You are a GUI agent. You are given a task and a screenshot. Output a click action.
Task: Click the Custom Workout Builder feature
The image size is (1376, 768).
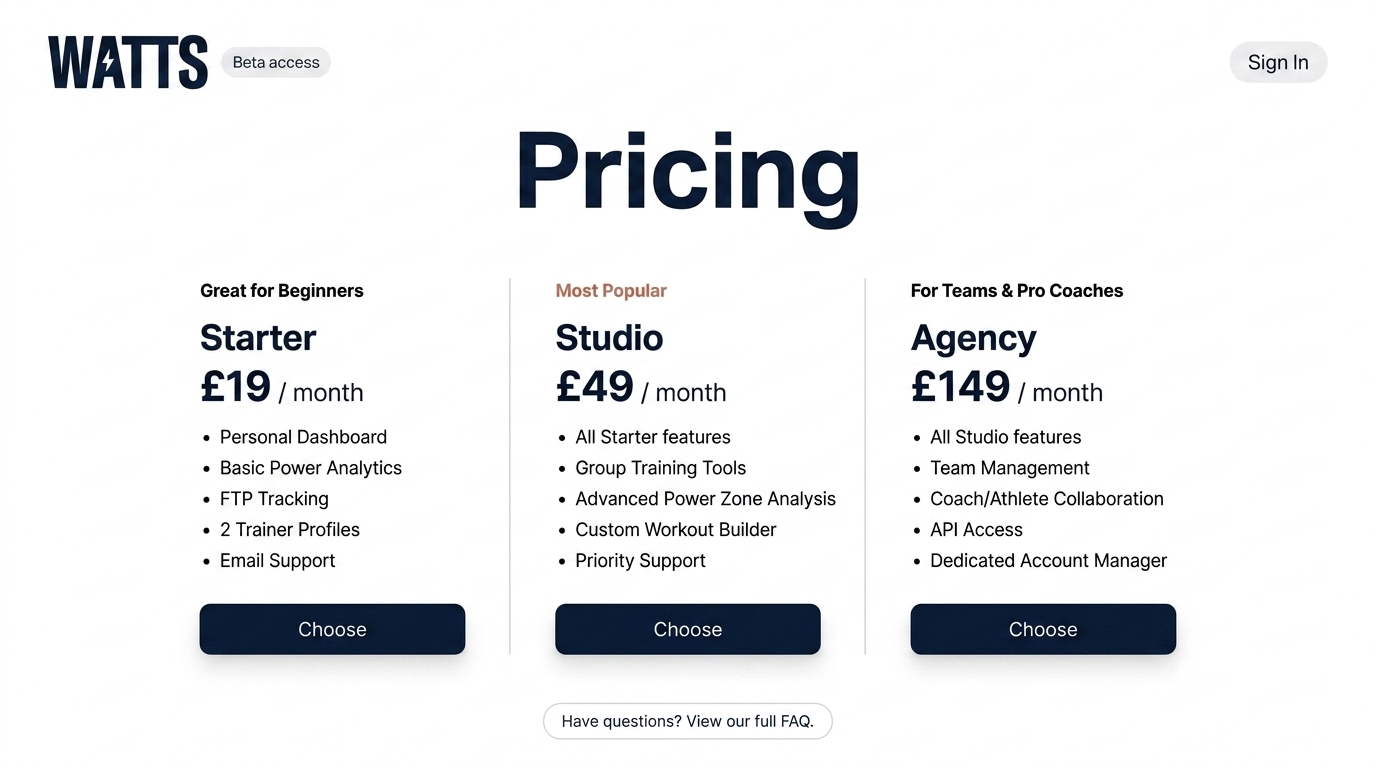[675, 530]
